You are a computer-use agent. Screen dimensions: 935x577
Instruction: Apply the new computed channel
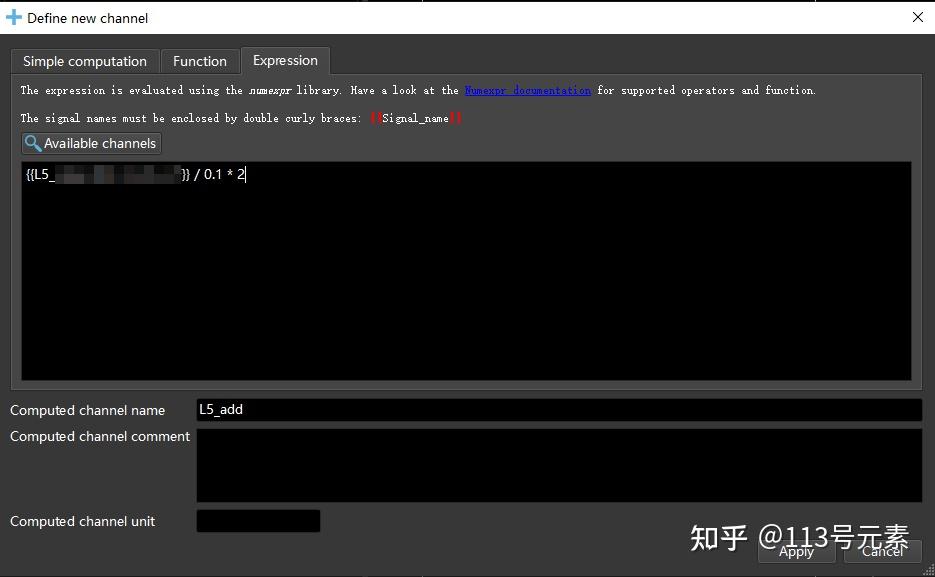(x=795, y=552)
